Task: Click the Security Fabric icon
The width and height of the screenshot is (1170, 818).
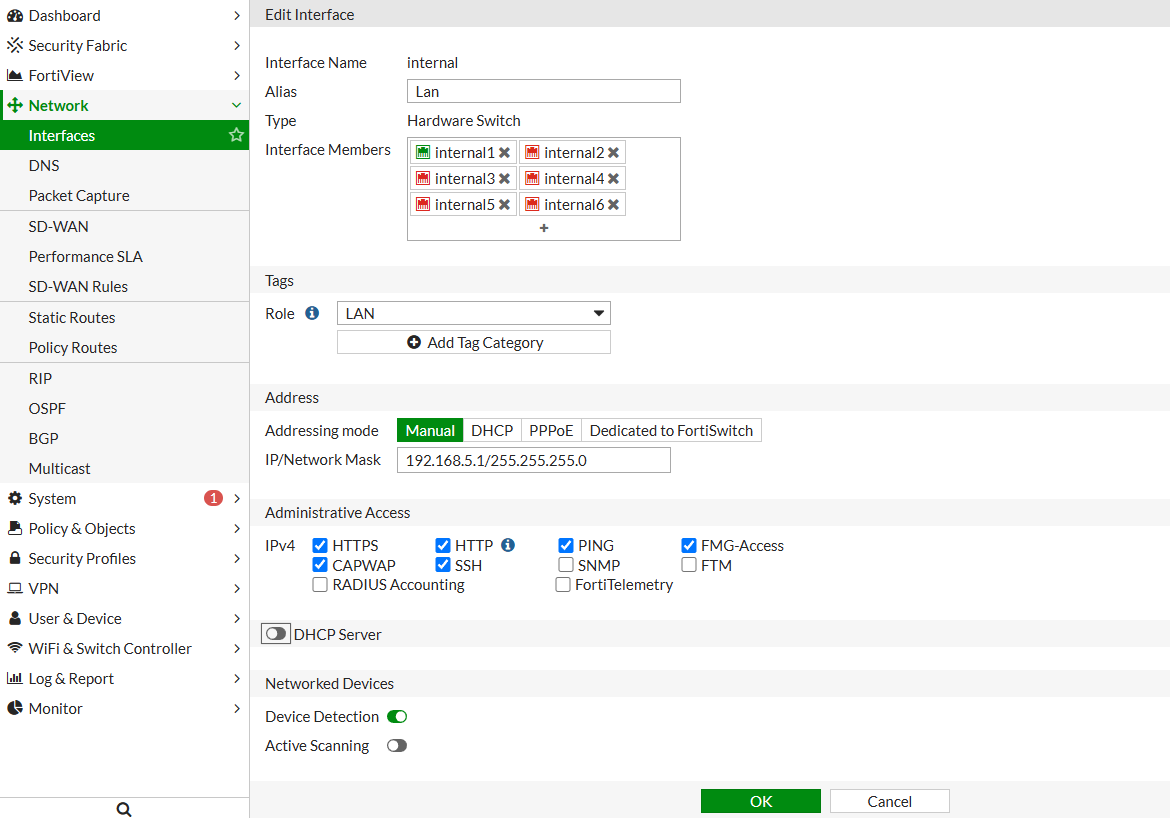Action: click(x=15, y=46)
